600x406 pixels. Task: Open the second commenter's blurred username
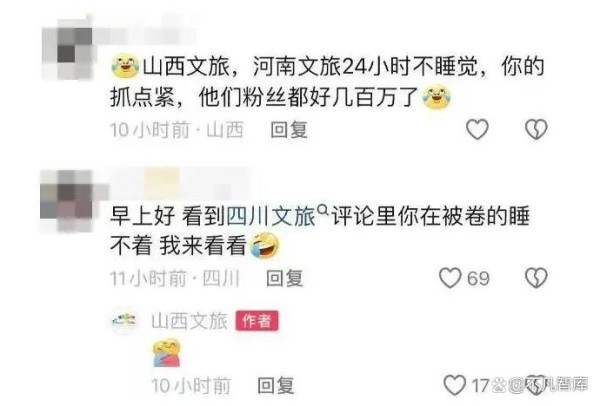(178, 184)
